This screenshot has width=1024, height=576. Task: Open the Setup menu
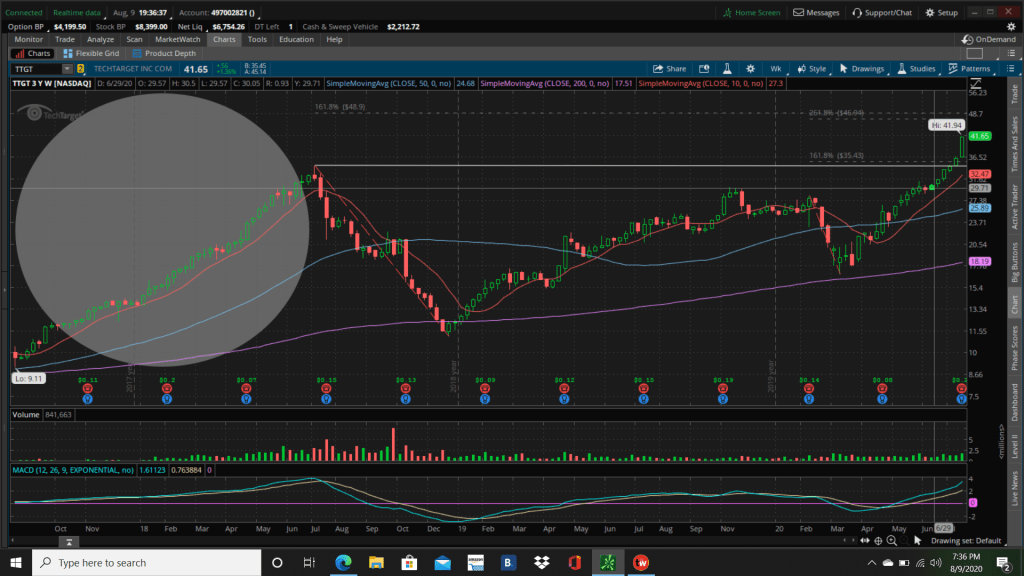[942, 13]
